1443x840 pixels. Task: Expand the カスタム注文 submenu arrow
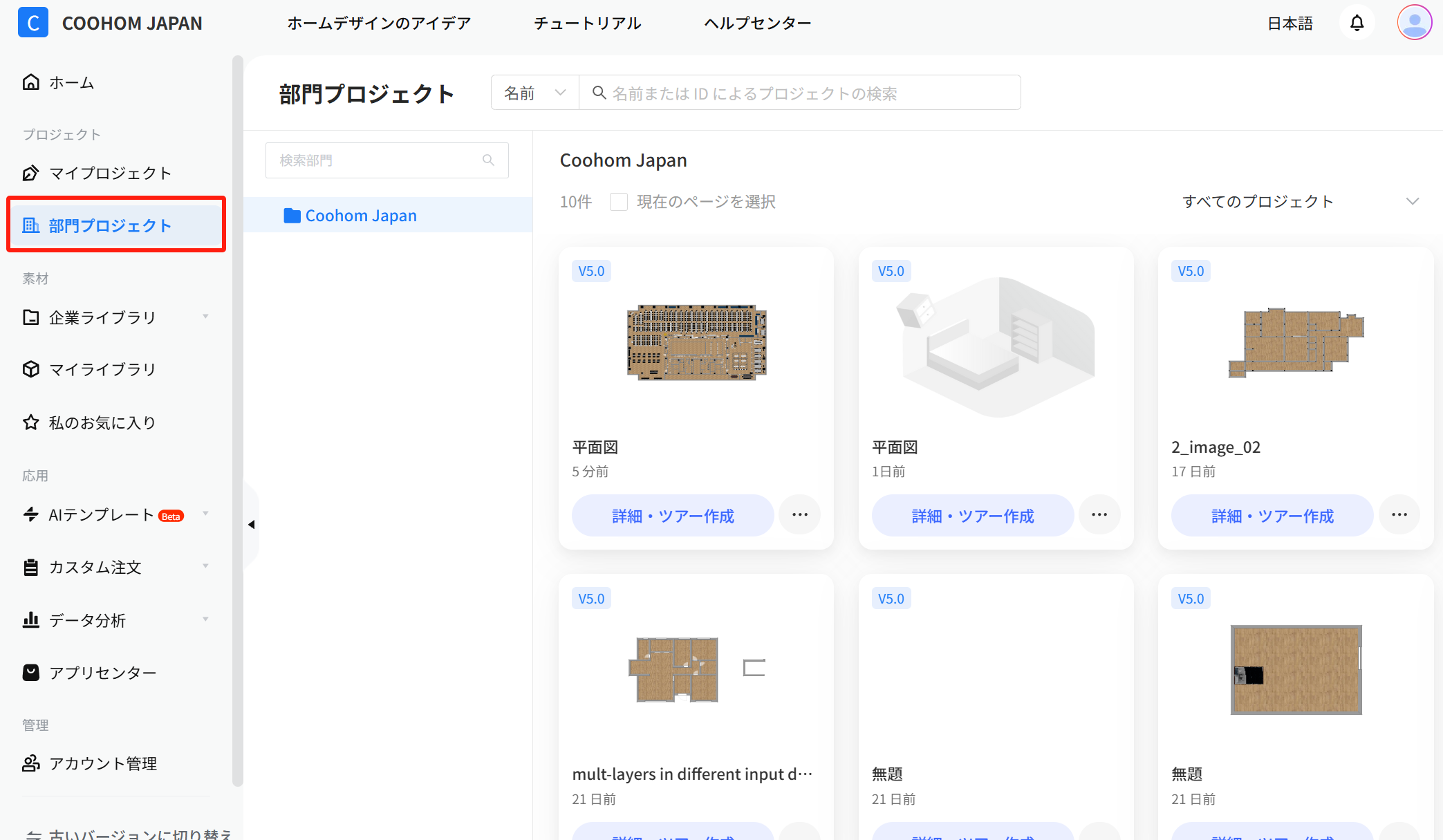[205, 566]
